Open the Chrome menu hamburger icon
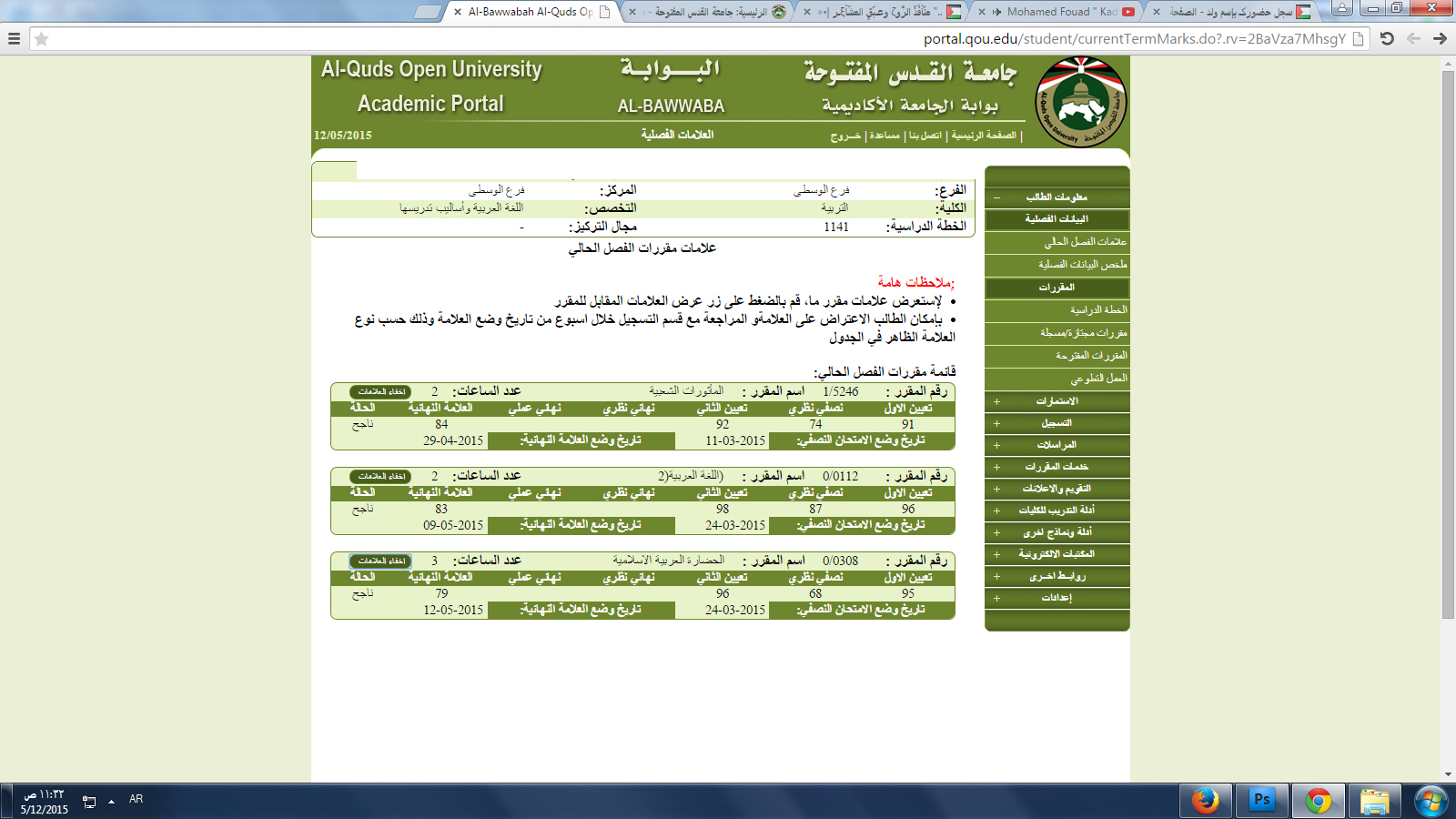This screenshot has height=819, width=1456. [14, 39]
